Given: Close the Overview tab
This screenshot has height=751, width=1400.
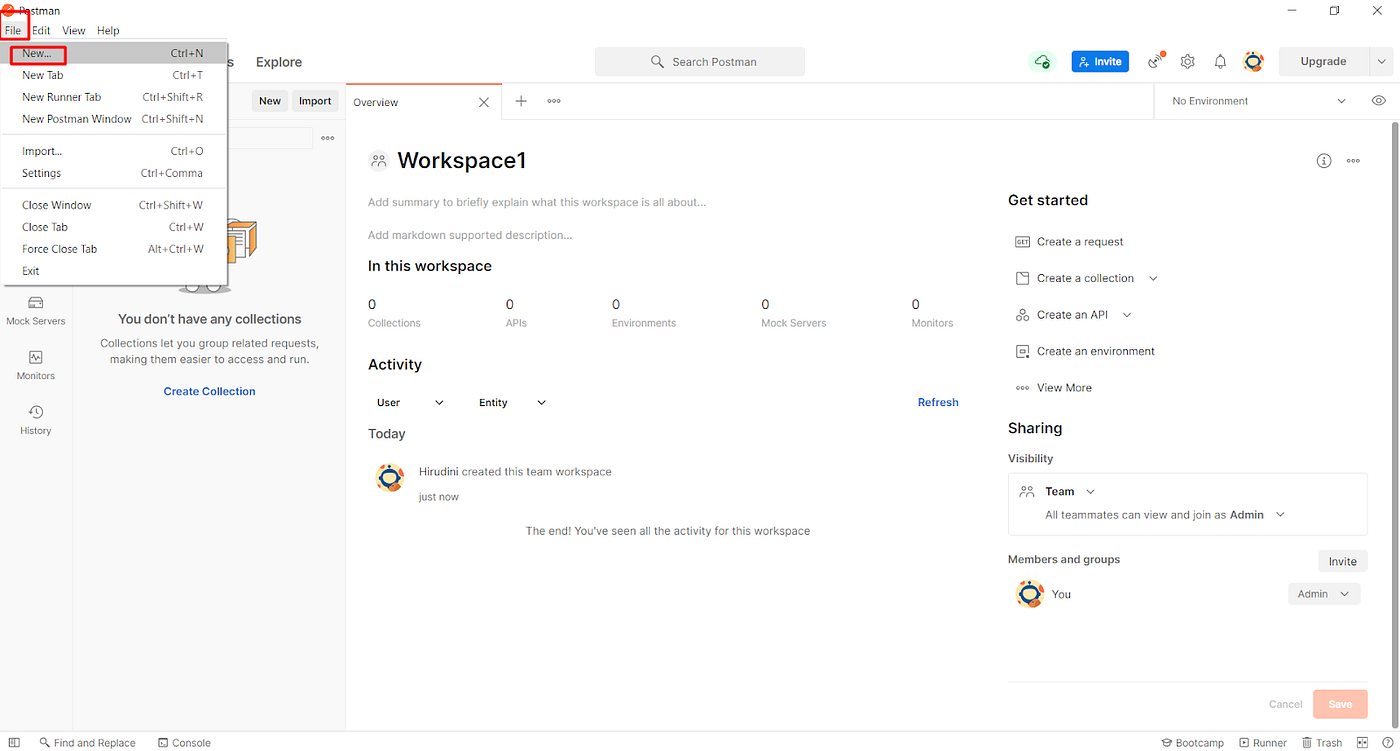Looking at the screenshot, I should point(484,102).
